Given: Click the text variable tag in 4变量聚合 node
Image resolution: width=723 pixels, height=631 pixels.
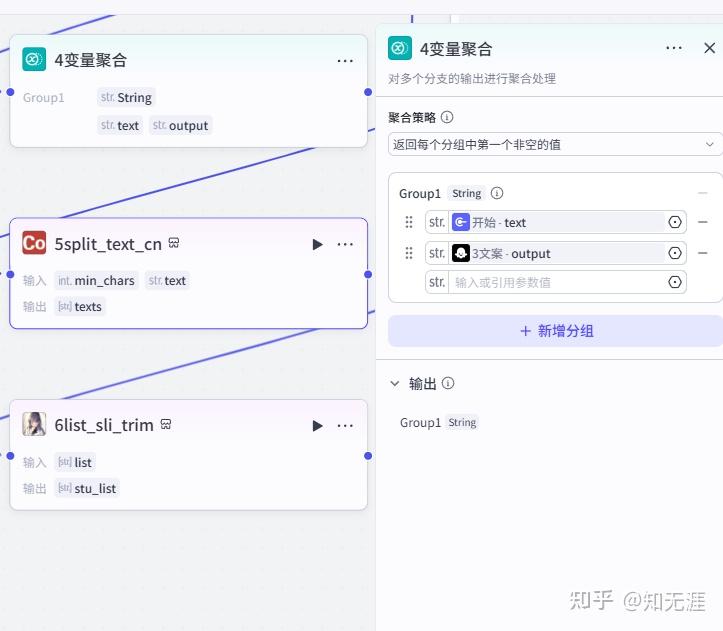Looking at the screenshot, I should [x=120, y=125].
